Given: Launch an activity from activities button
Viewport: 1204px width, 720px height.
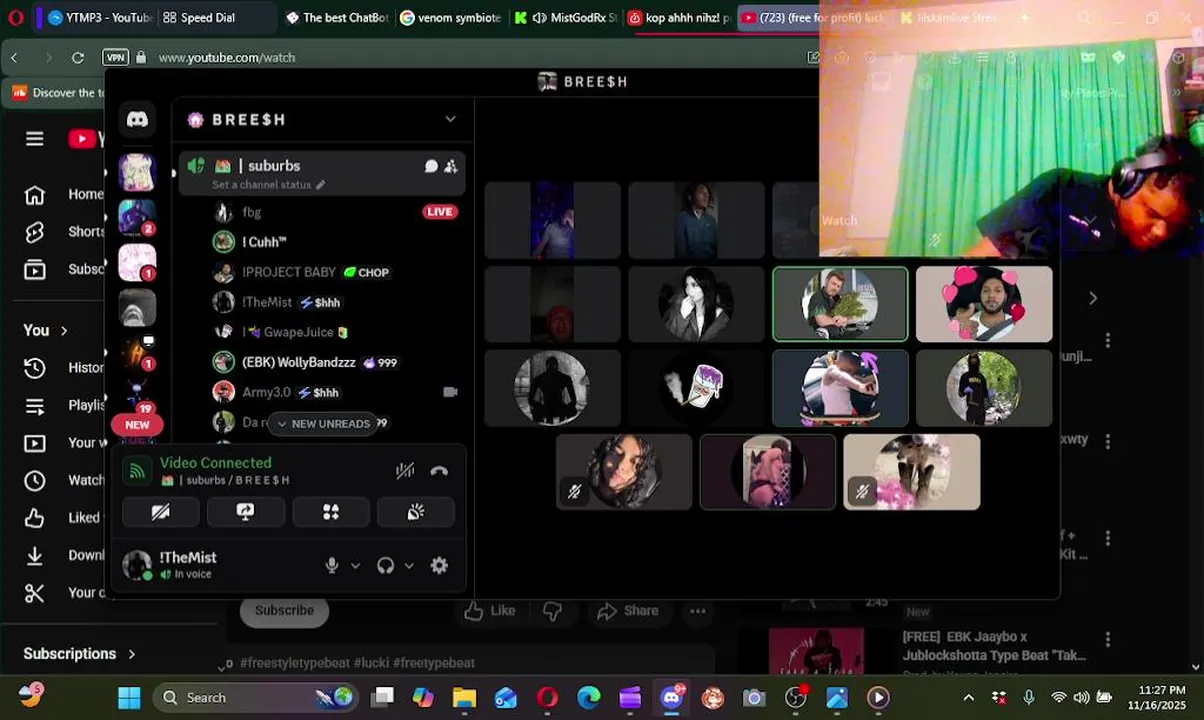Looking at the screenshot, I should coord(331,512).
